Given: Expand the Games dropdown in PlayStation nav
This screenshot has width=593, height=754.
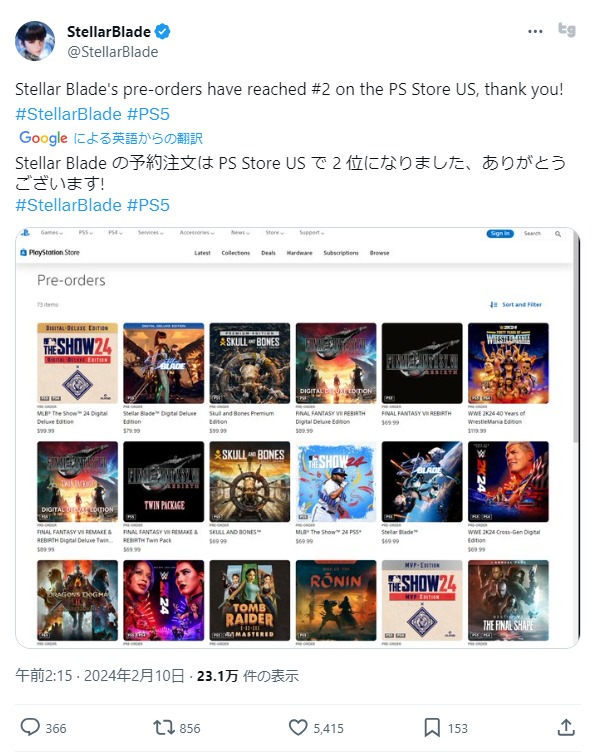Looking at the screenshot, I should 51,233.
